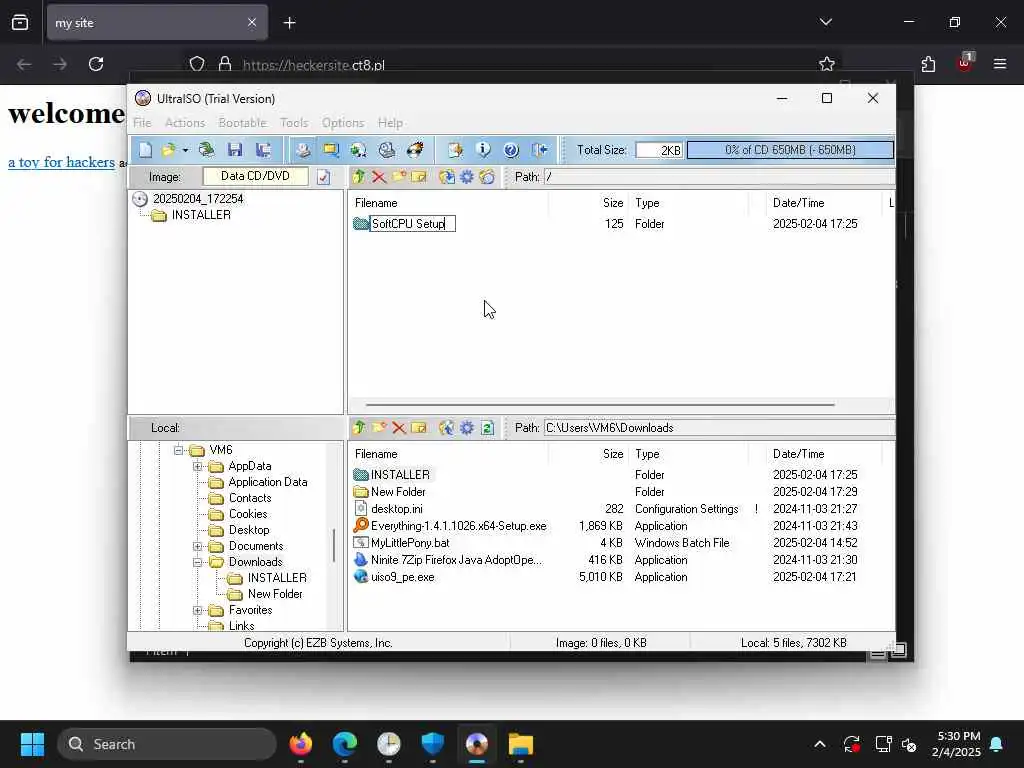Click the Local Path field C:\Users\VM6\Downloads

click(719, 428)
